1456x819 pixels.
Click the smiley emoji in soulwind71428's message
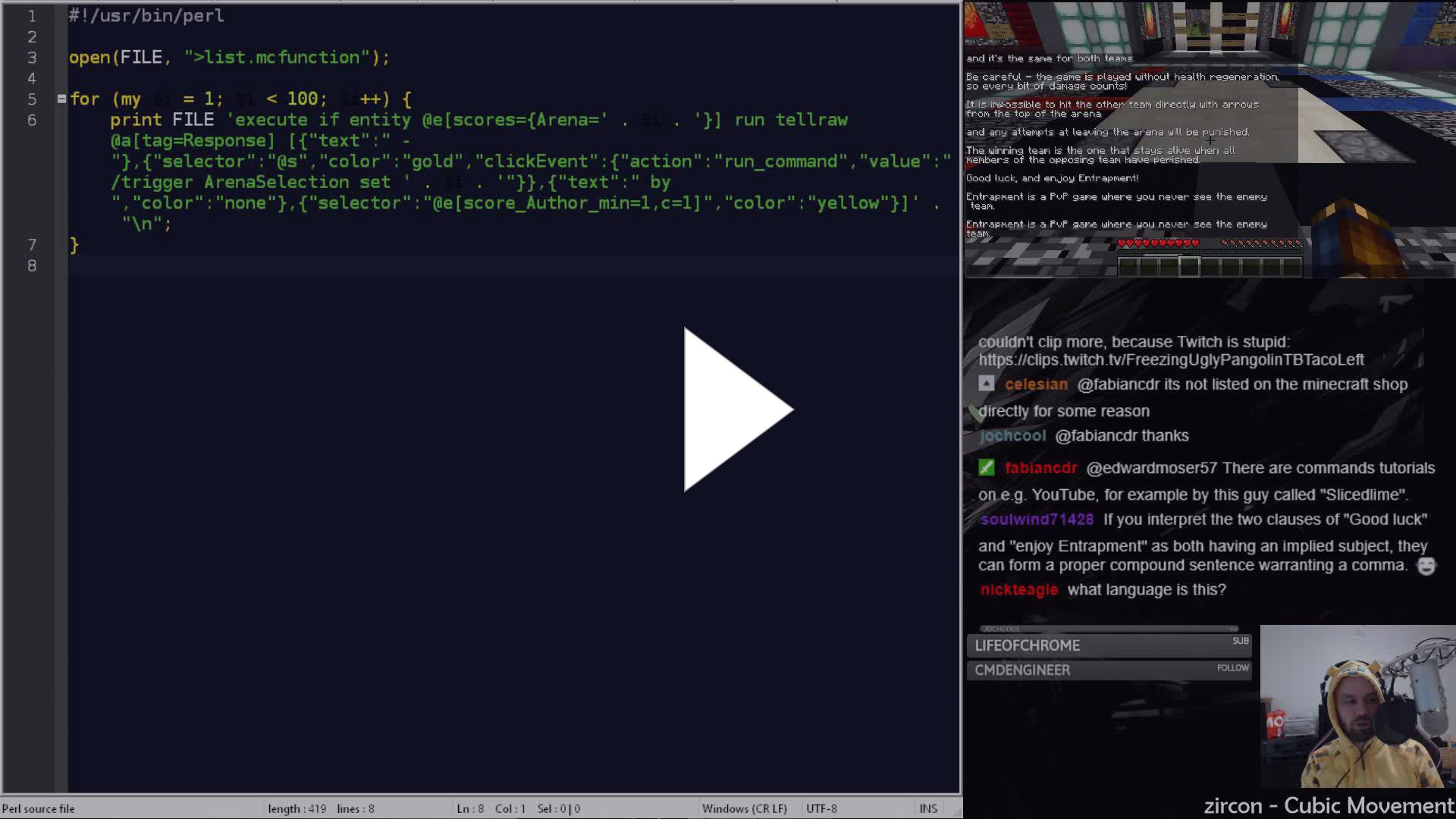(1426, 566)
